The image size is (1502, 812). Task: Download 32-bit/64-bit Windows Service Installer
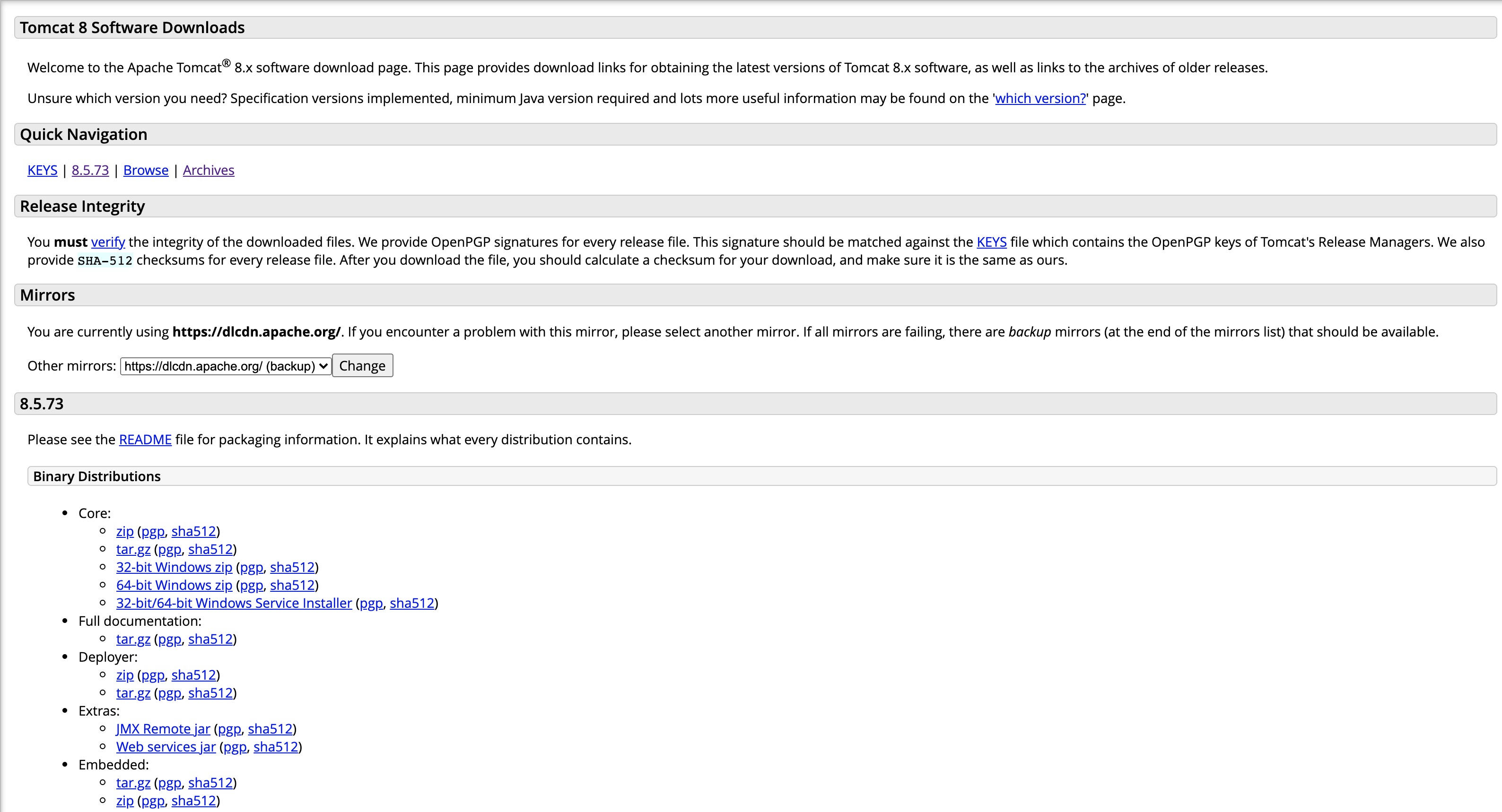[234, 603]
